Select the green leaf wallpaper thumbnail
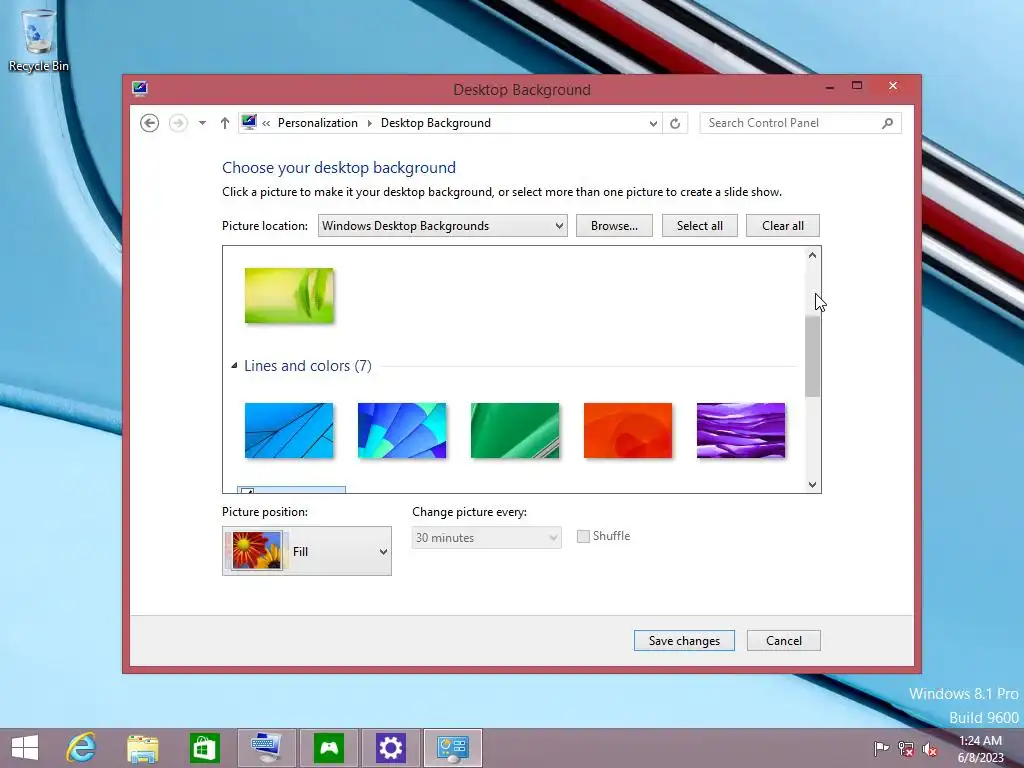Viewport: 1024px width, 768px height. click(289, 295)
